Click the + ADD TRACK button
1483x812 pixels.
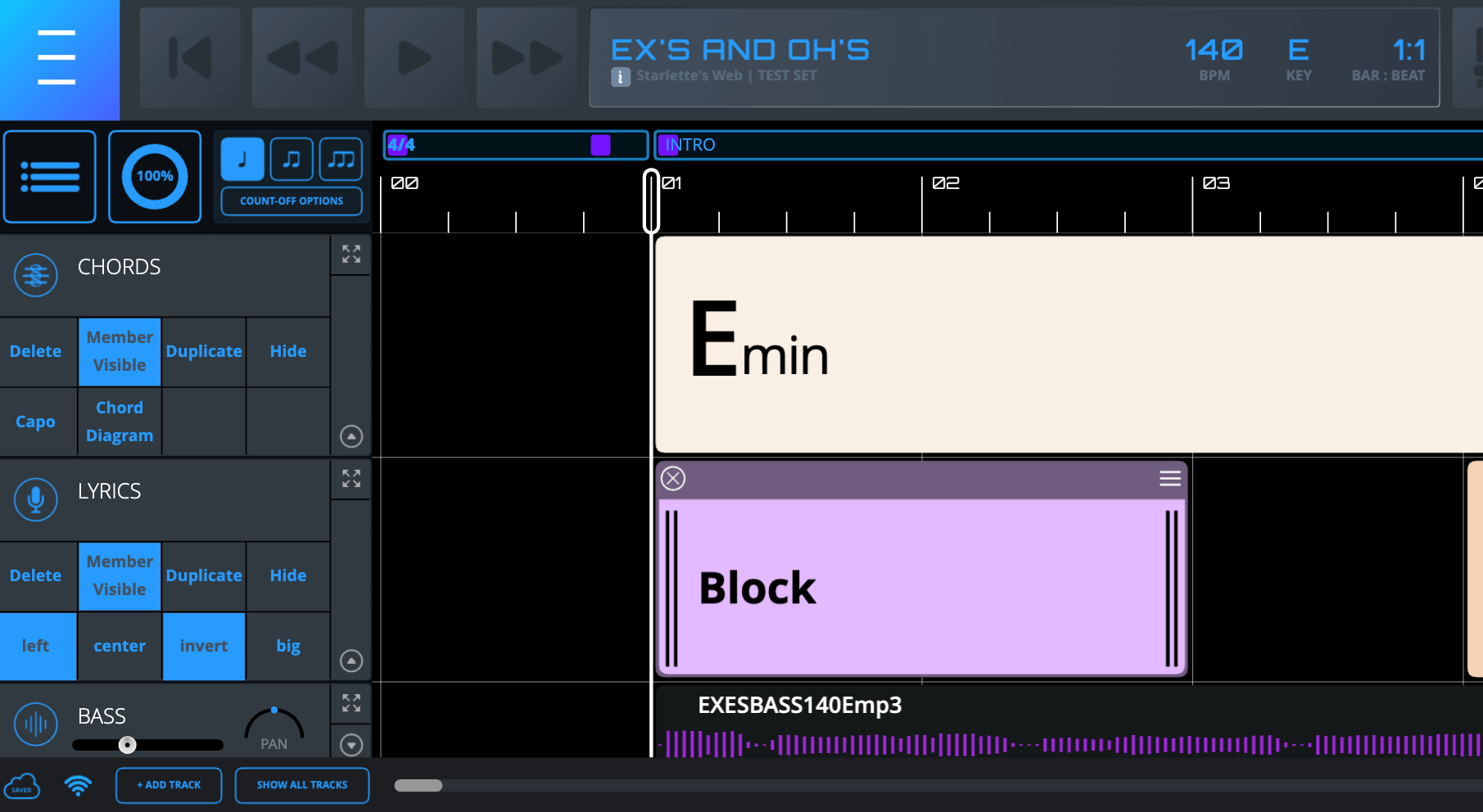[169, 785]
